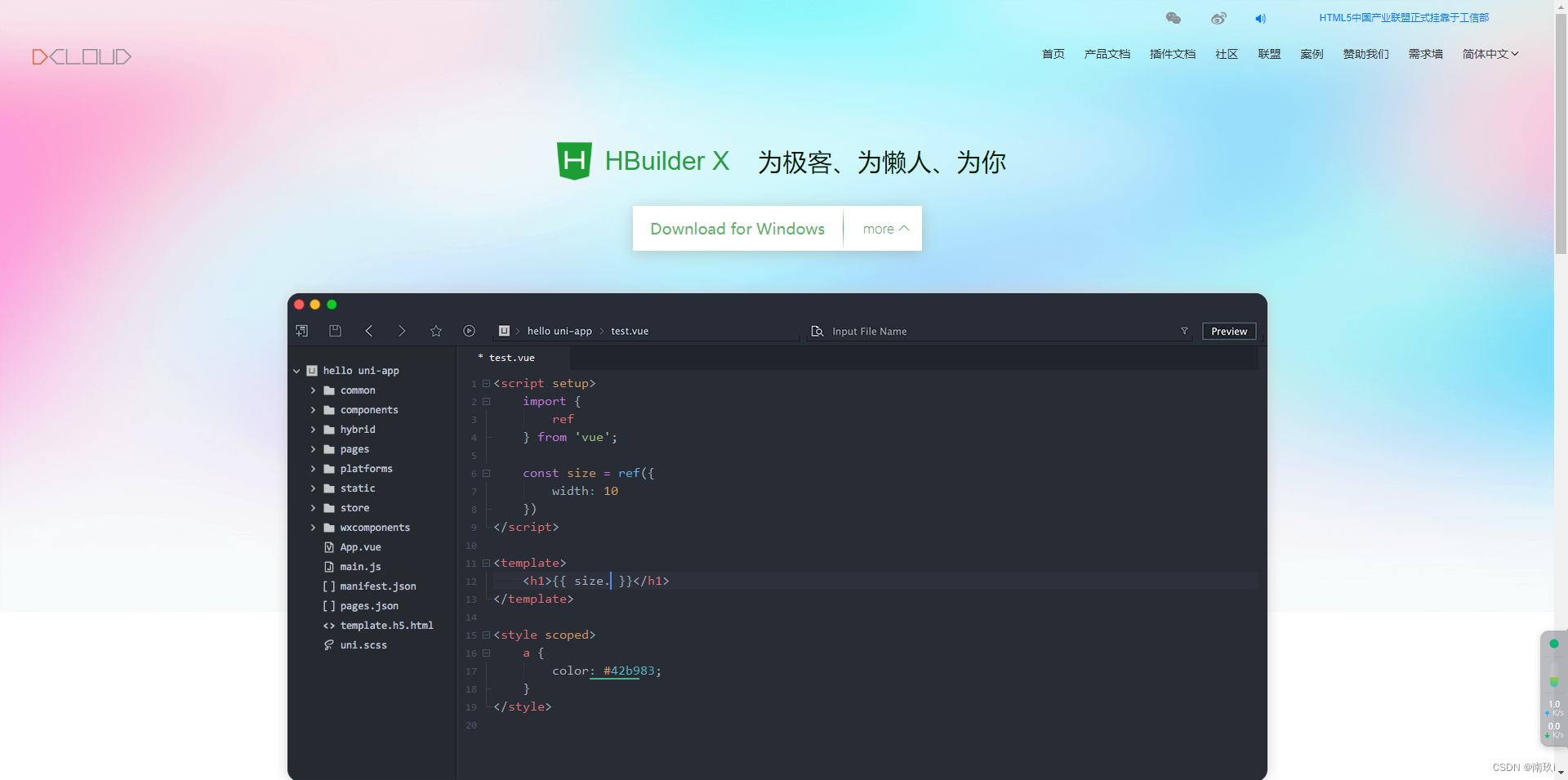Click the #42b983 color value
Image resolution: width=1568 pixels, height=780 pixels.
click(x=629, y=671)
